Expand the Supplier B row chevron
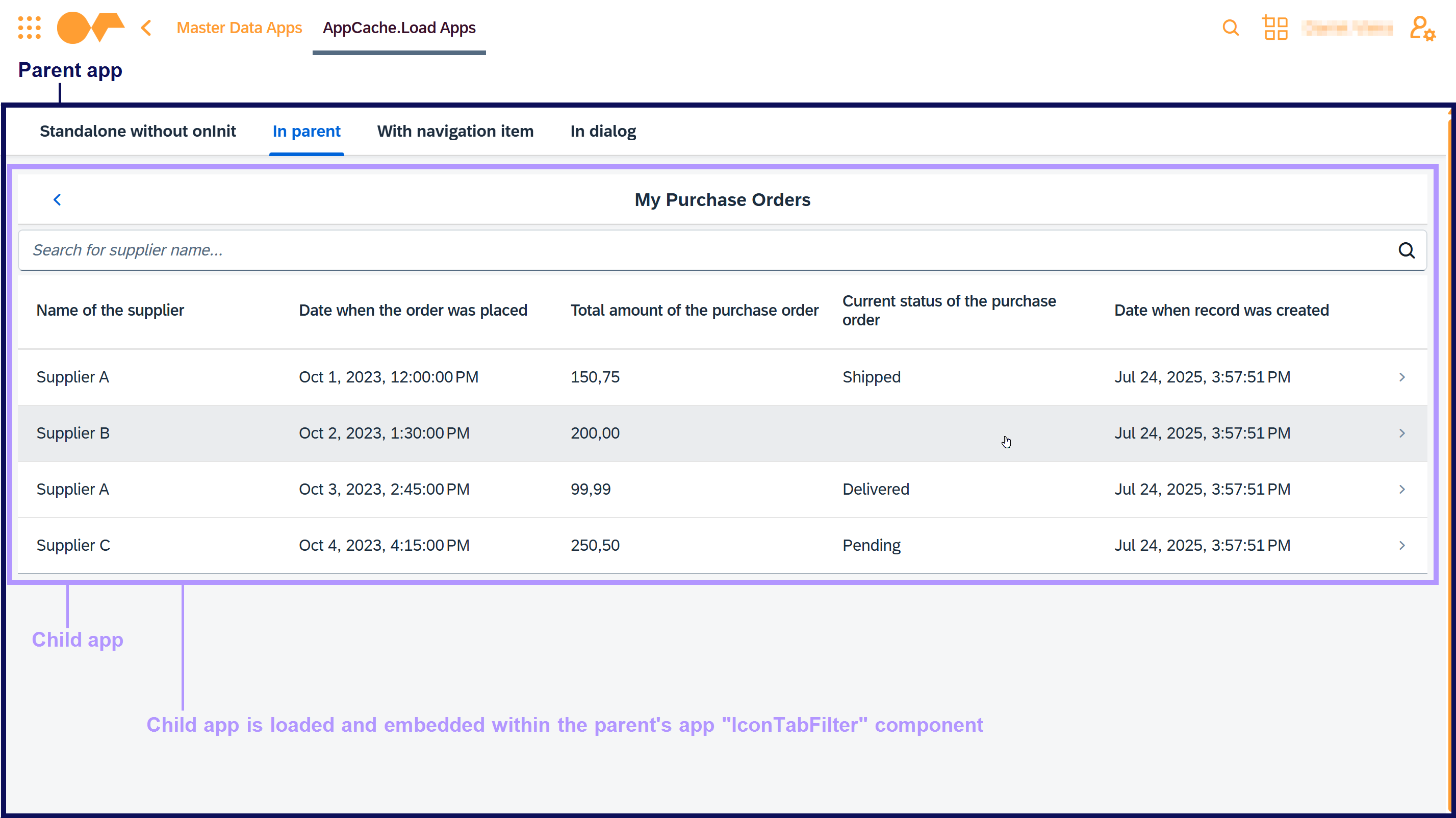The image size is (1456, 818). coord(1403,433)
